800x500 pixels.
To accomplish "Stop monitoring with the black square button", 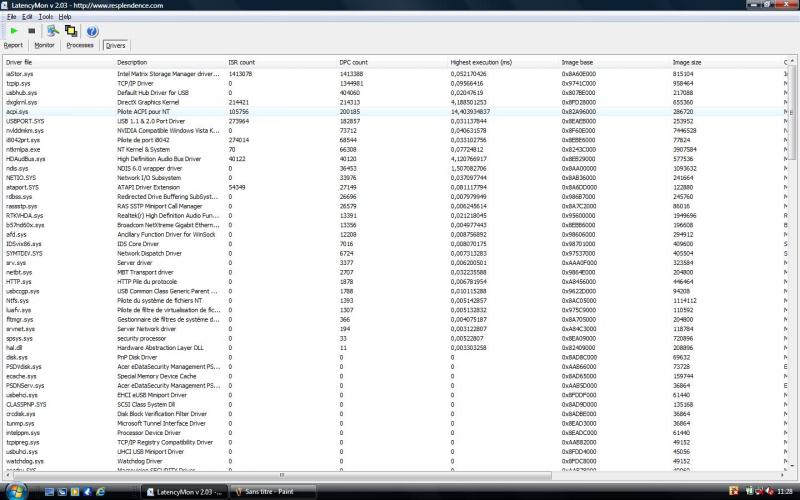I will (32, 31).
